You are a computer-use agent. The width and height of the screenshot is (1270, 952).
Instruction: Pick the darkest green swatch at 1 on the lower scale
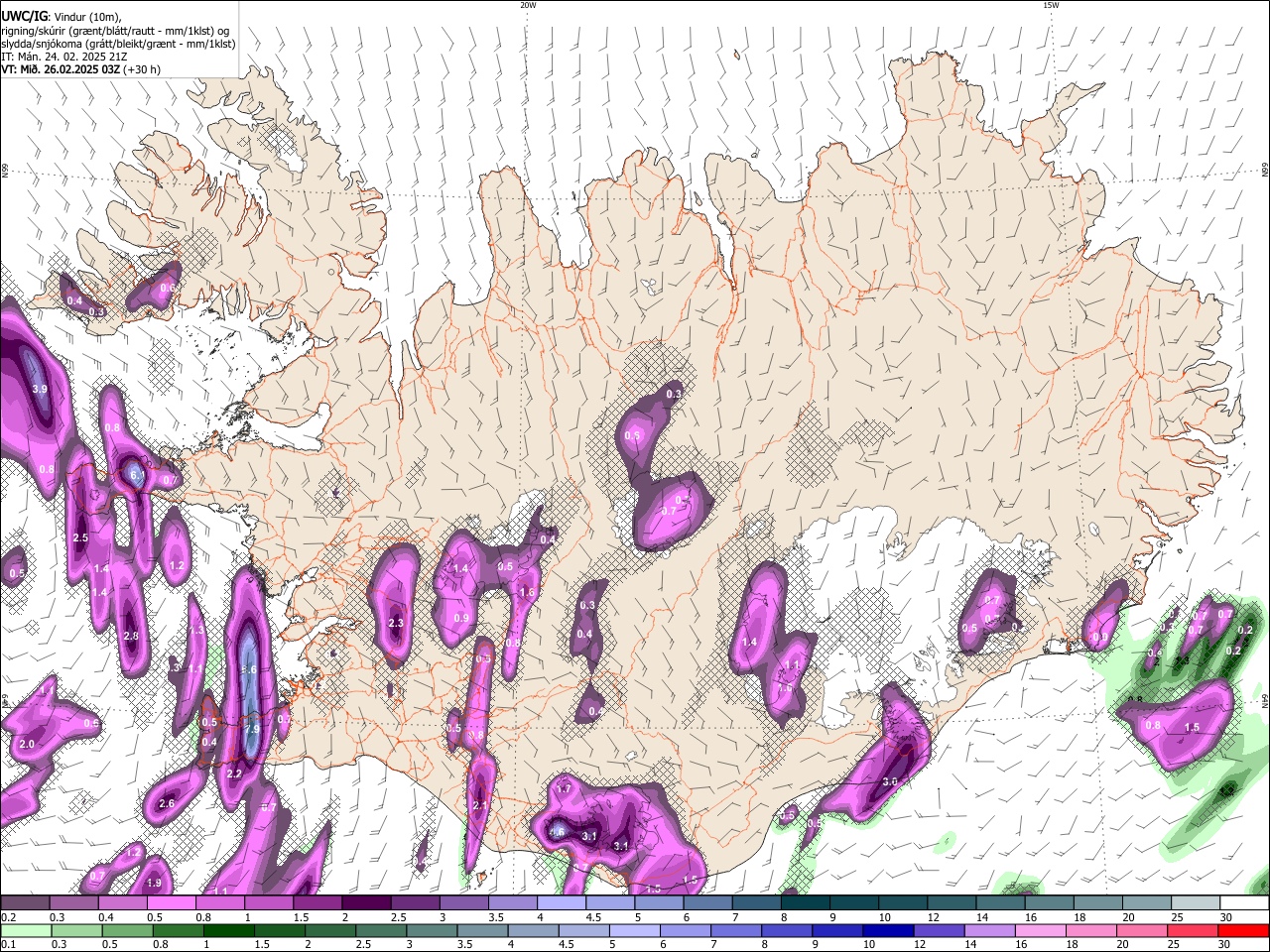click(x=227, y=930)
